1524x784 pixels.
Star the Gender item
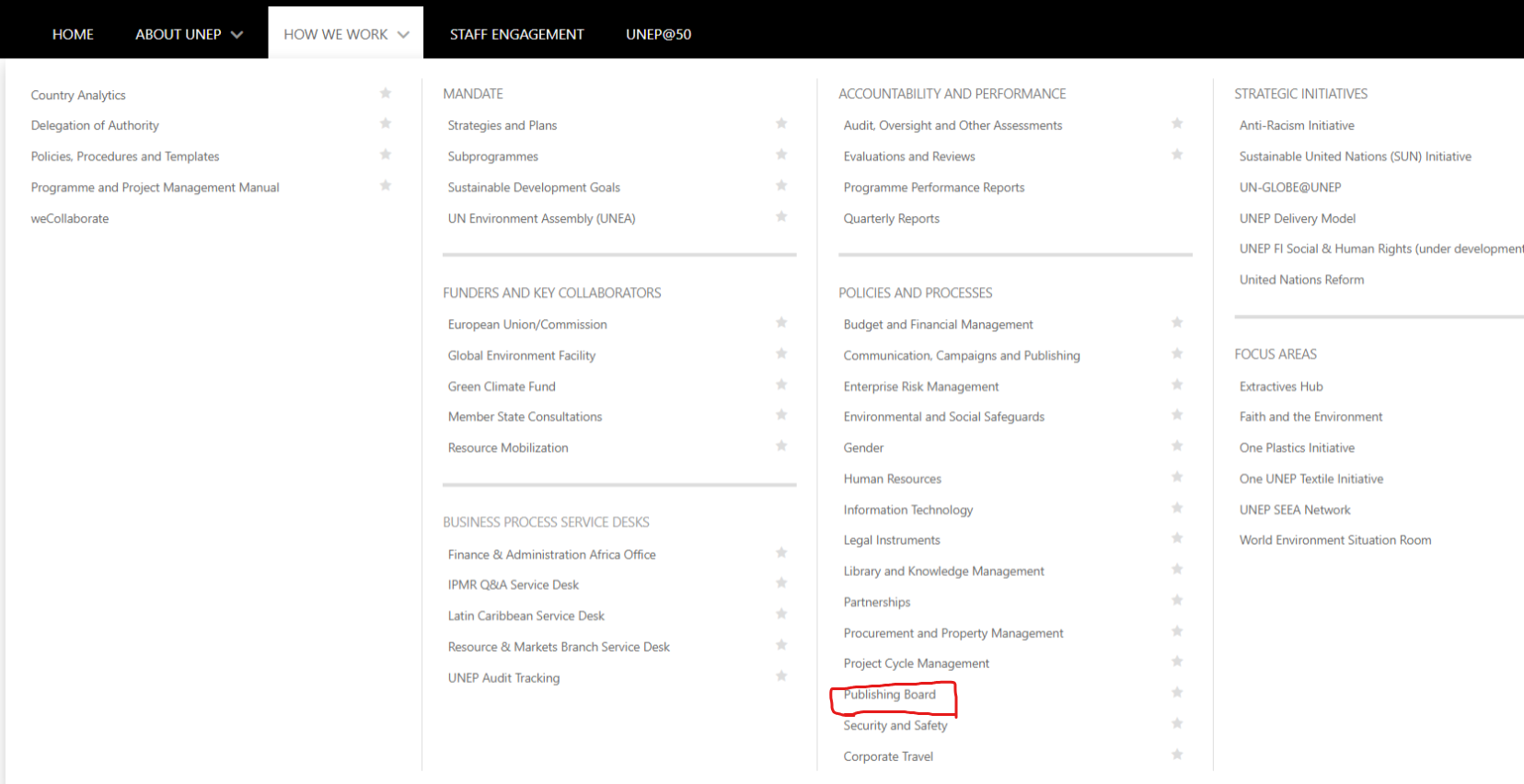1177,445
